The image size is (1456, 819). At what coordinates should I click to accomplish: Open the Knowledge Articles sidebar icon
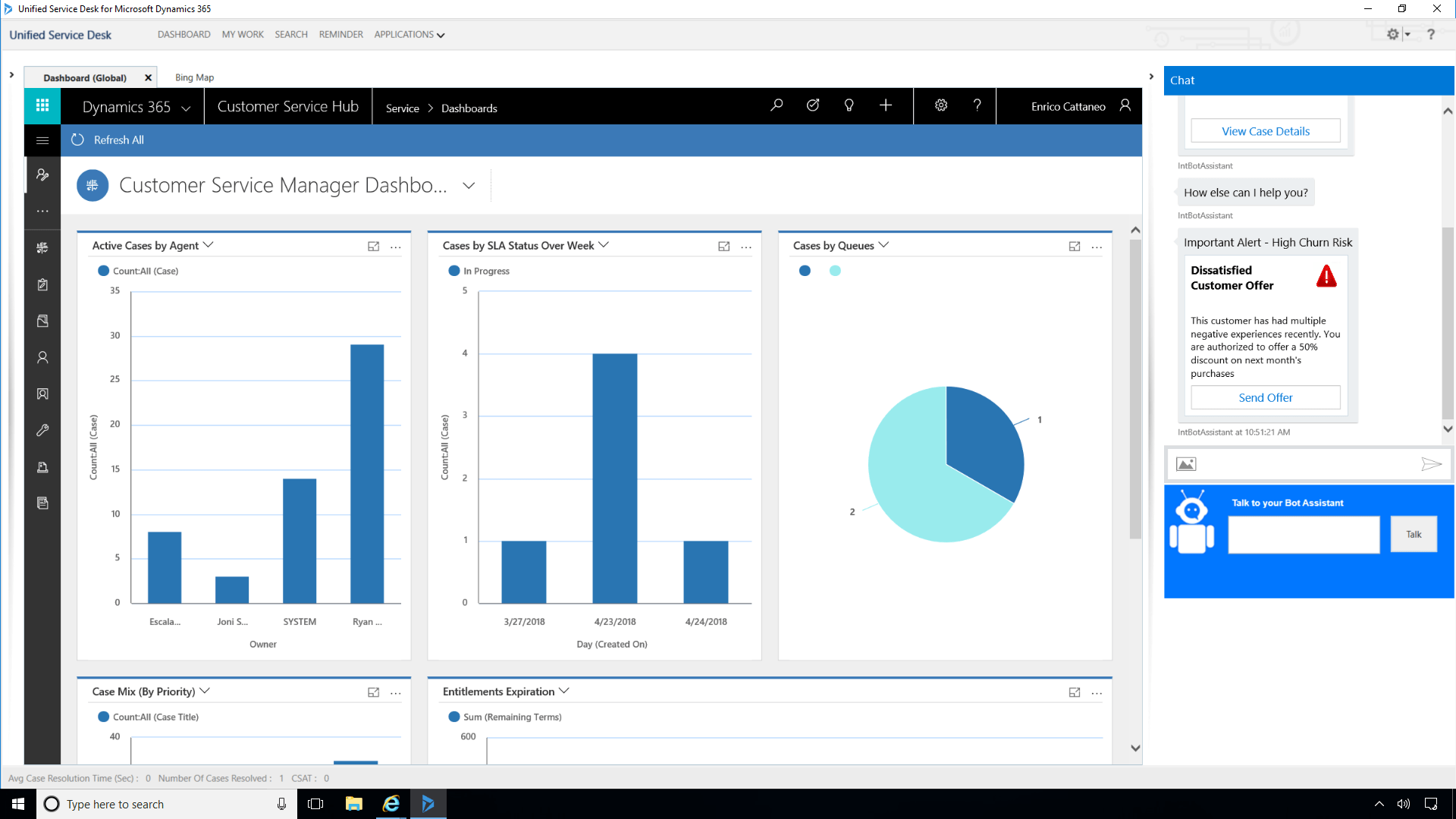[x=42, y=504]
